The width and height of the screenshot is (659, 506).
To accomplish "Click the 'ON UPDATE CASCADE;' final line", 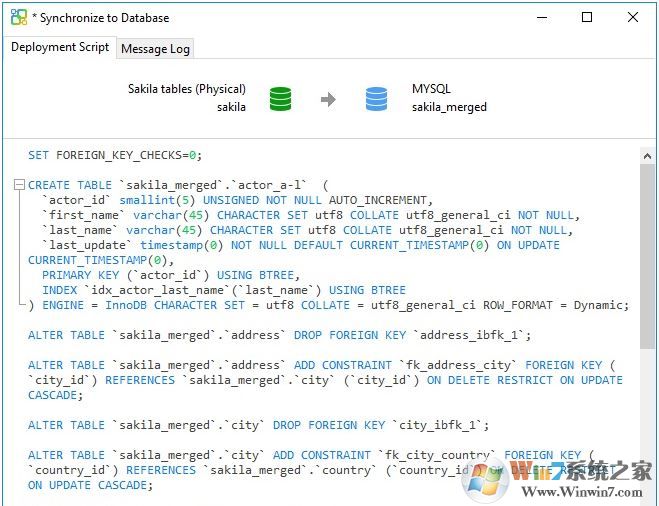I will pyautogui.click(x=90, y=485).
